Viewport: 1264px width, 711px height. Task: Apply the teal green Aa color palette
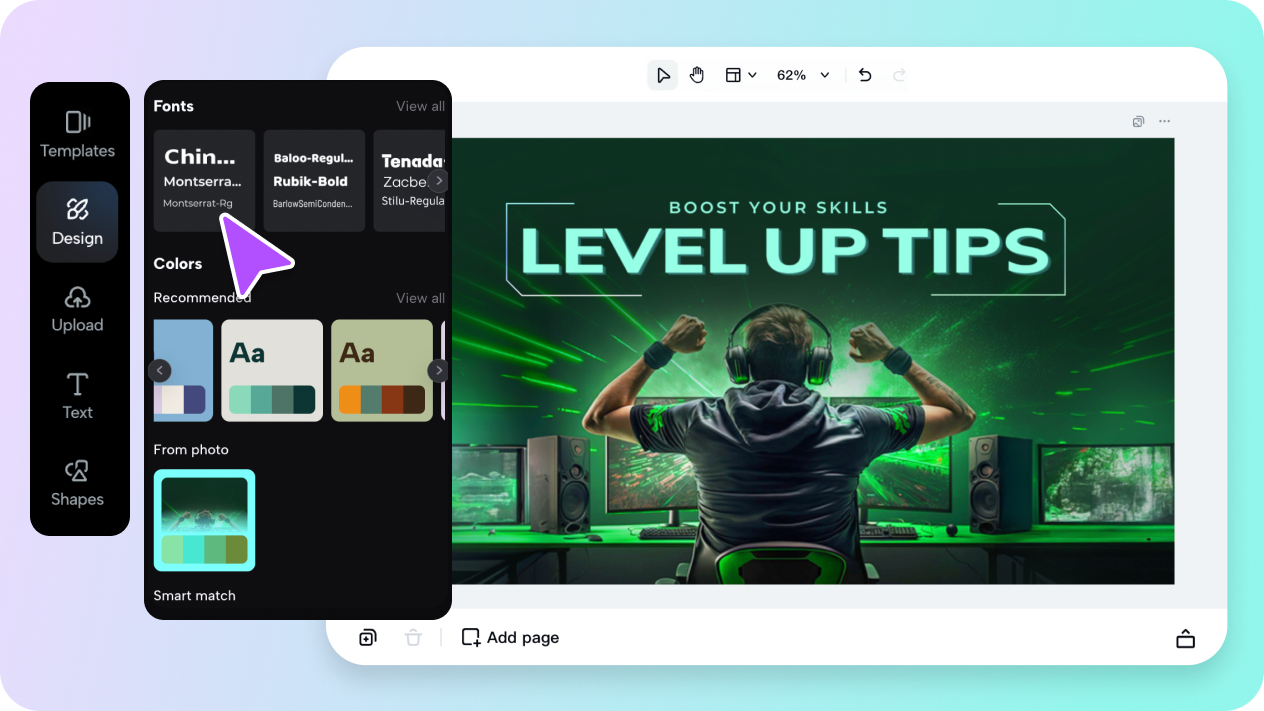click(272, 370)
